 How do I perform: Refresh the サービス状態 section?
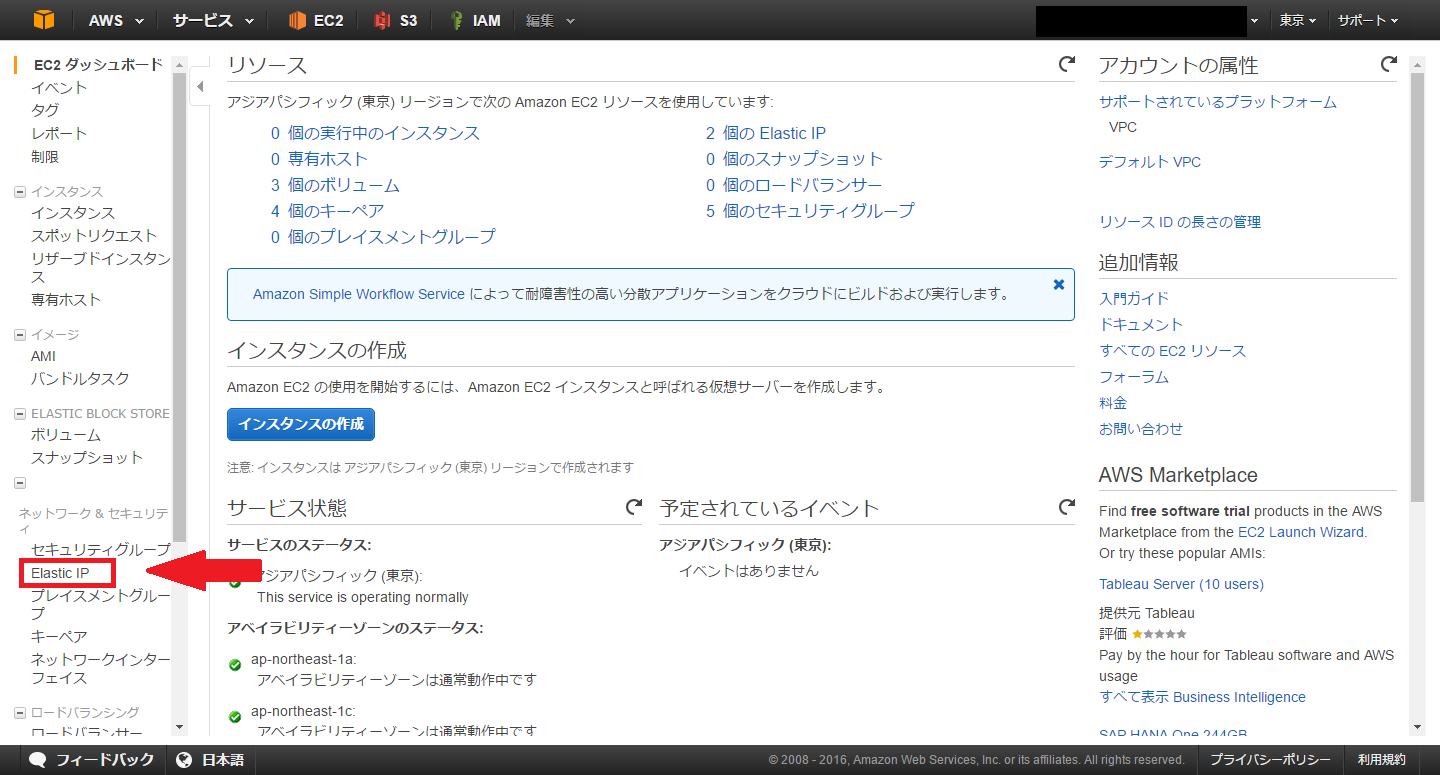pos(633,508)
